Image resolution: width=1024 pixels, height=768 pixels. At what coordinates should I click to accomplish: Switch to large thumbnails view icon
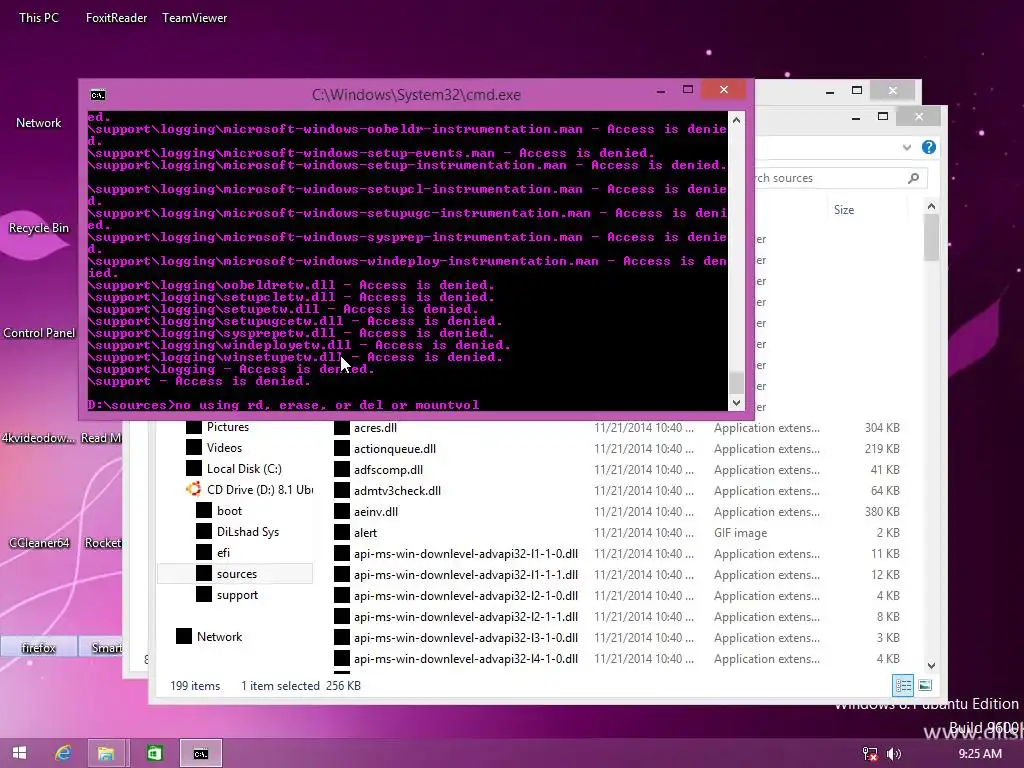click(x=925, y=685)
